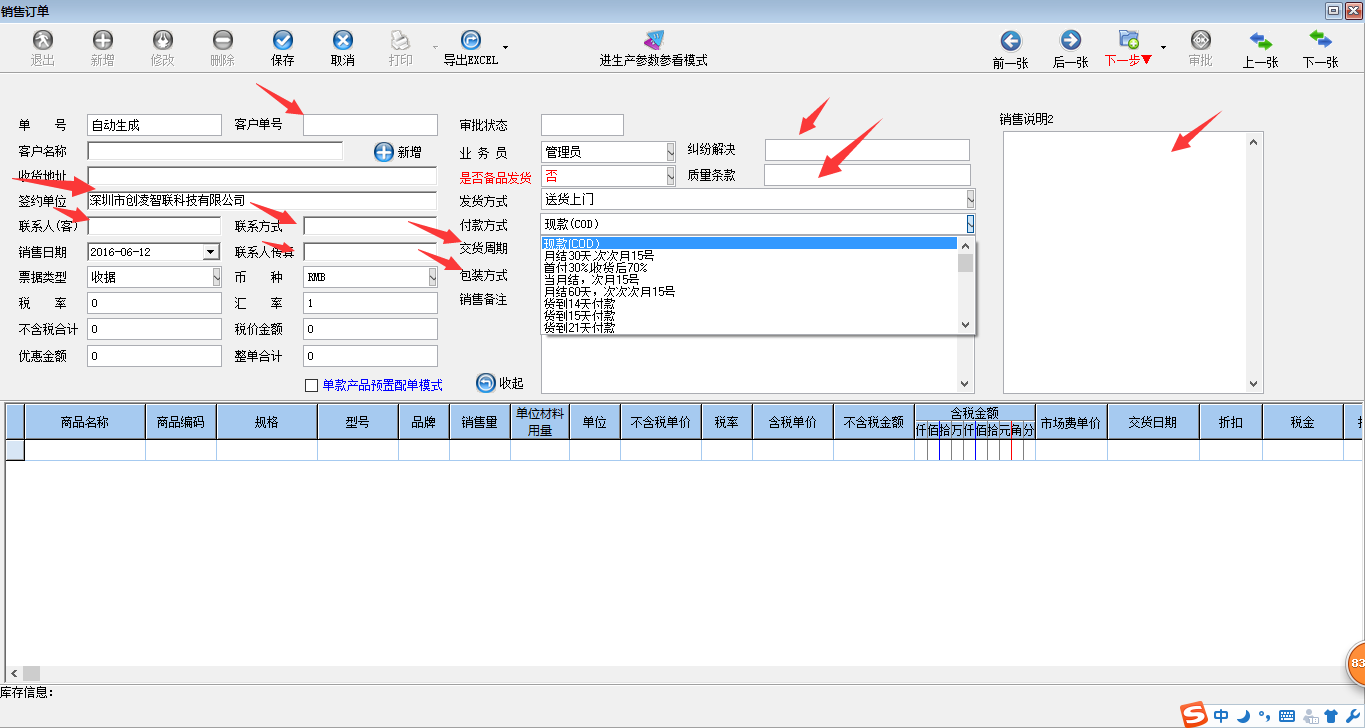This screenshot has width=1365, height=728.
Task: Click the 商品编码 column header
Action: 181,423
